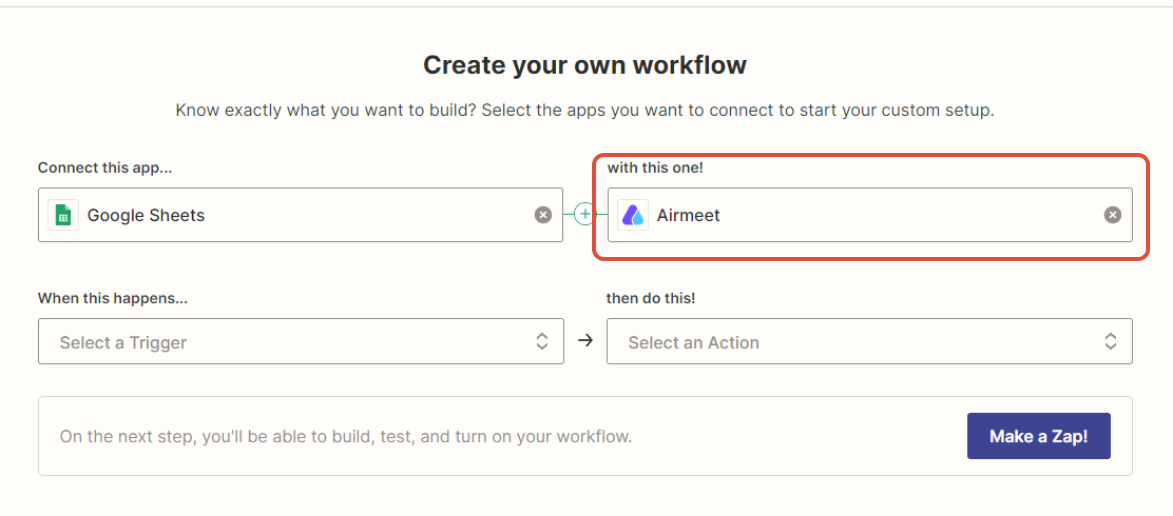Clear the Google Sheets app selection

(543, 215)
